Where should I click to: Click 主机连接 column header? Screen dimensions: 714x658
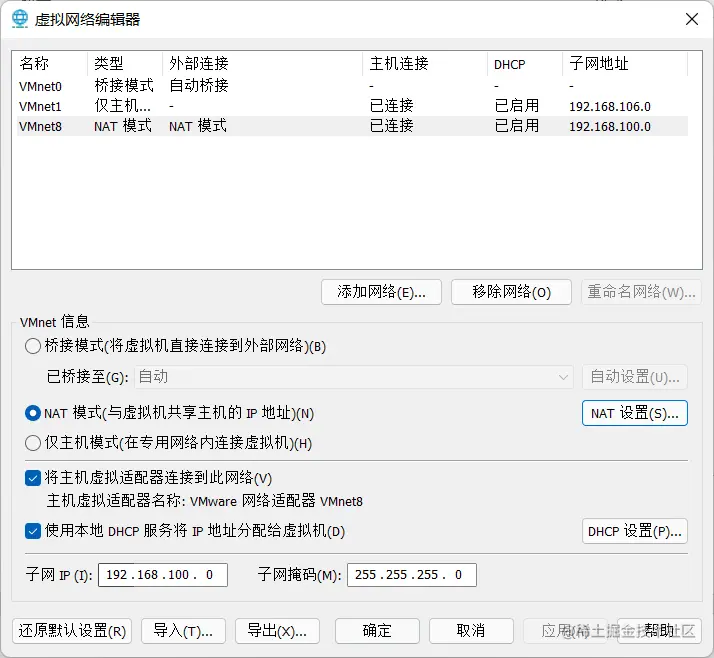(x=425, y=64)
